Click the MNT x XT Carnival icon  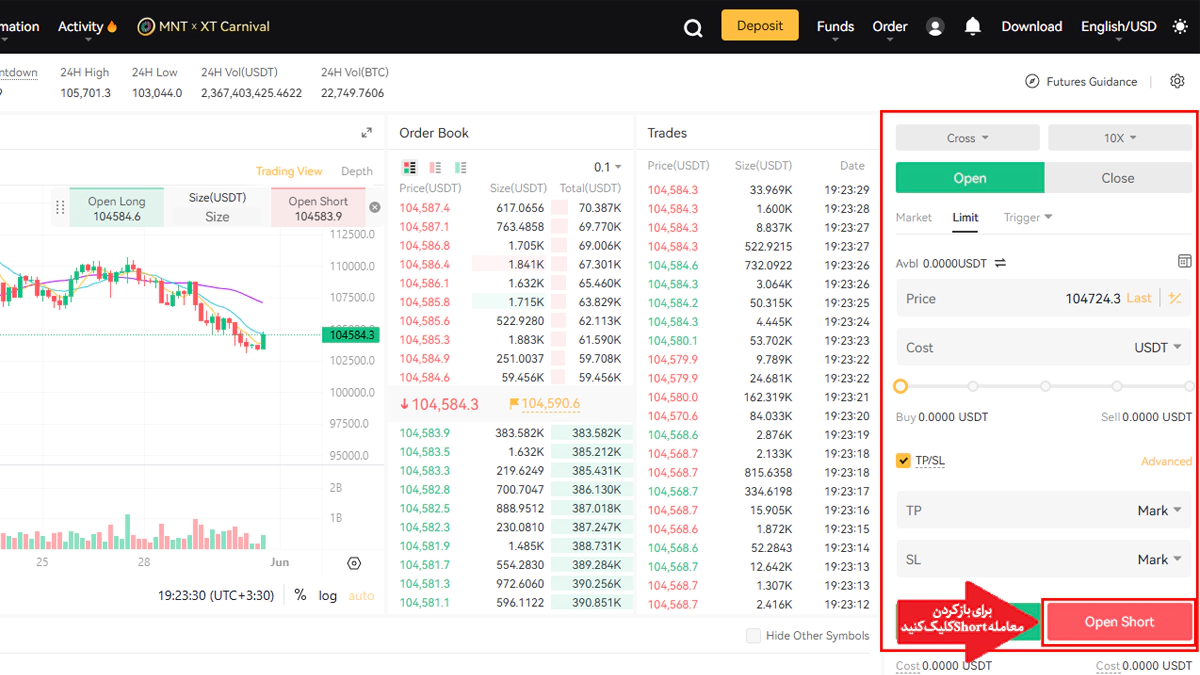point(146,27)
